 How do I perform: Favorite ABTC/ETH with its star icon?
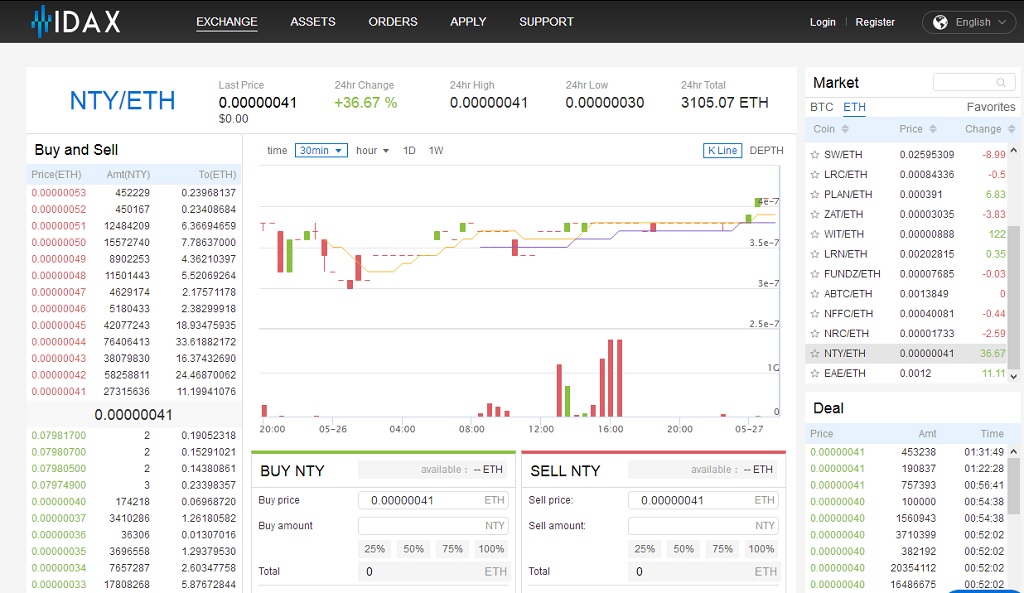coord(814,294)
